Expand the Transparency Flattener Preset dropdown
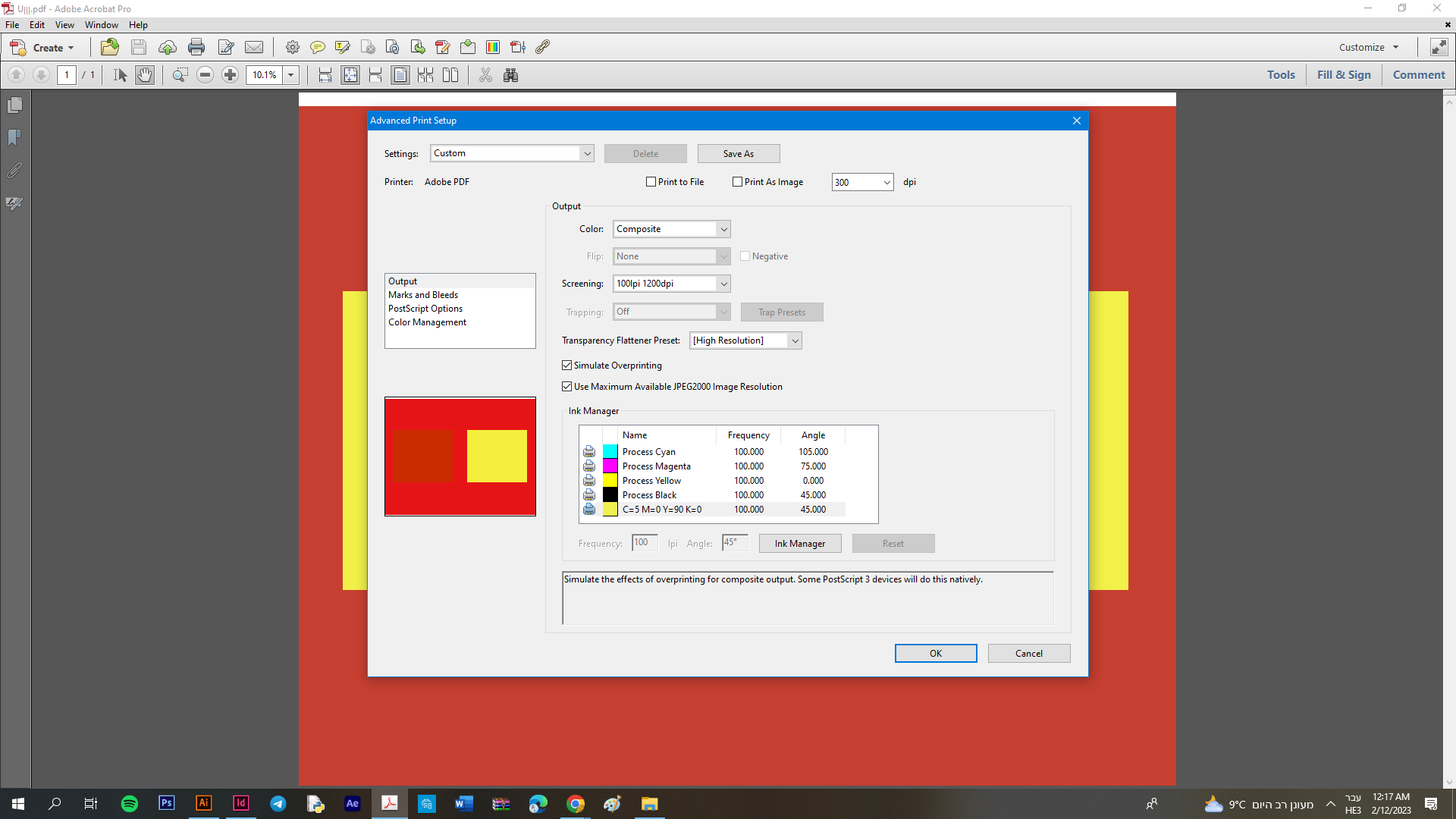Viewport: 1456px width, 819px height. pyautogui.click(x=745, y=340)
